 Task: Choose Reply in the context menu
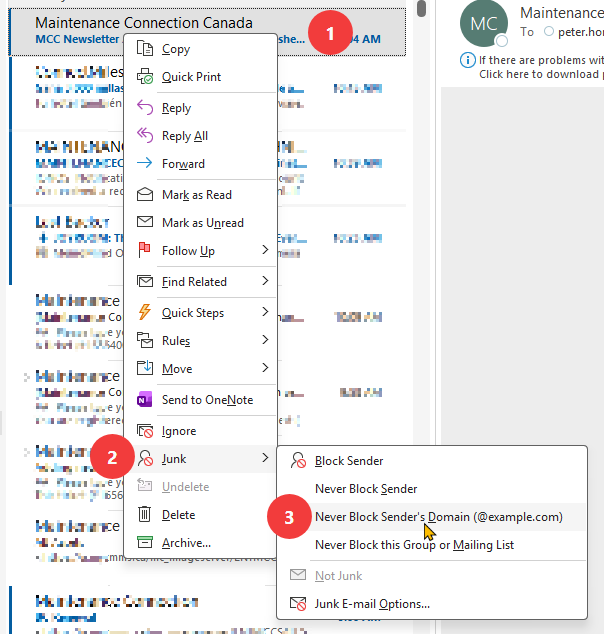201,108
